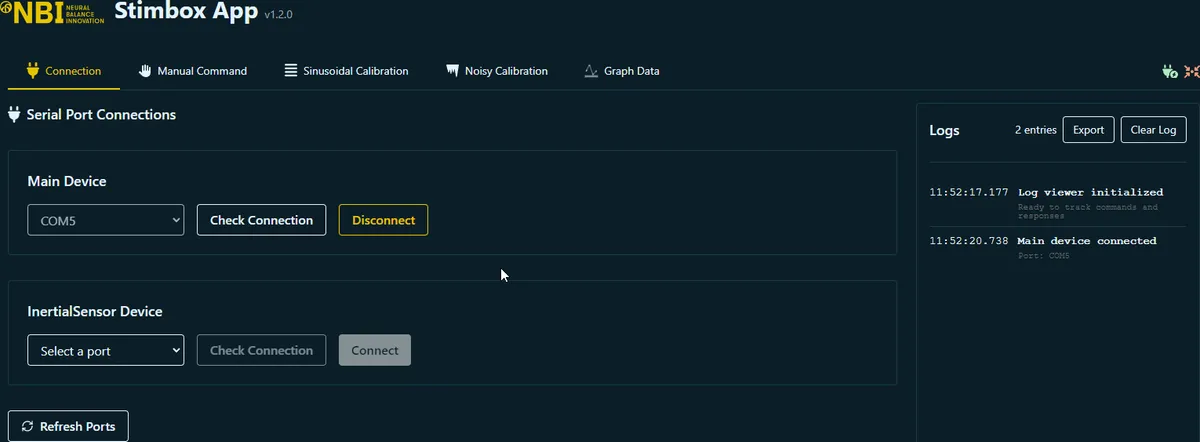Click the plug icon beside Serial Port Connections

tap(14, 115)
